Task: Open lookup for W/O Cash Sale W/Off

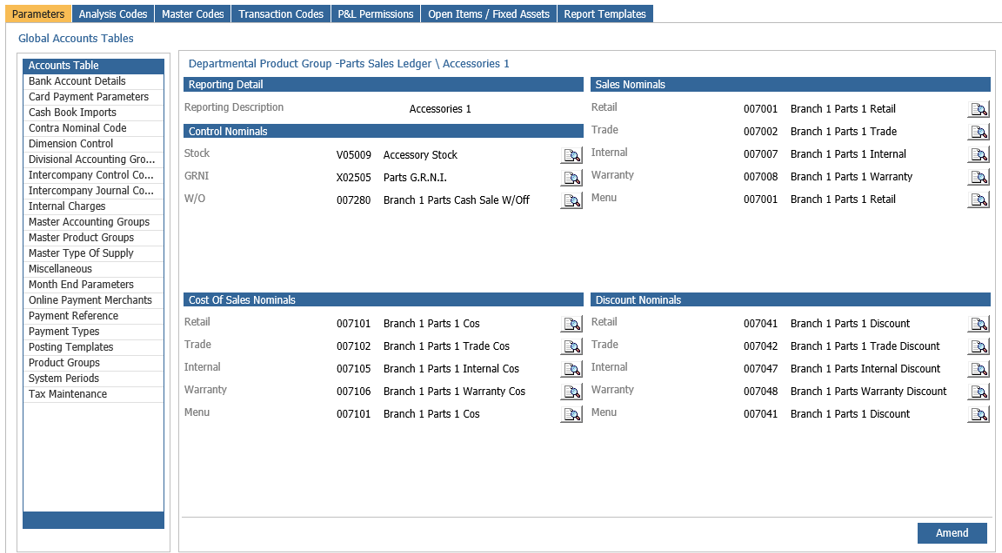Action: 571,200
